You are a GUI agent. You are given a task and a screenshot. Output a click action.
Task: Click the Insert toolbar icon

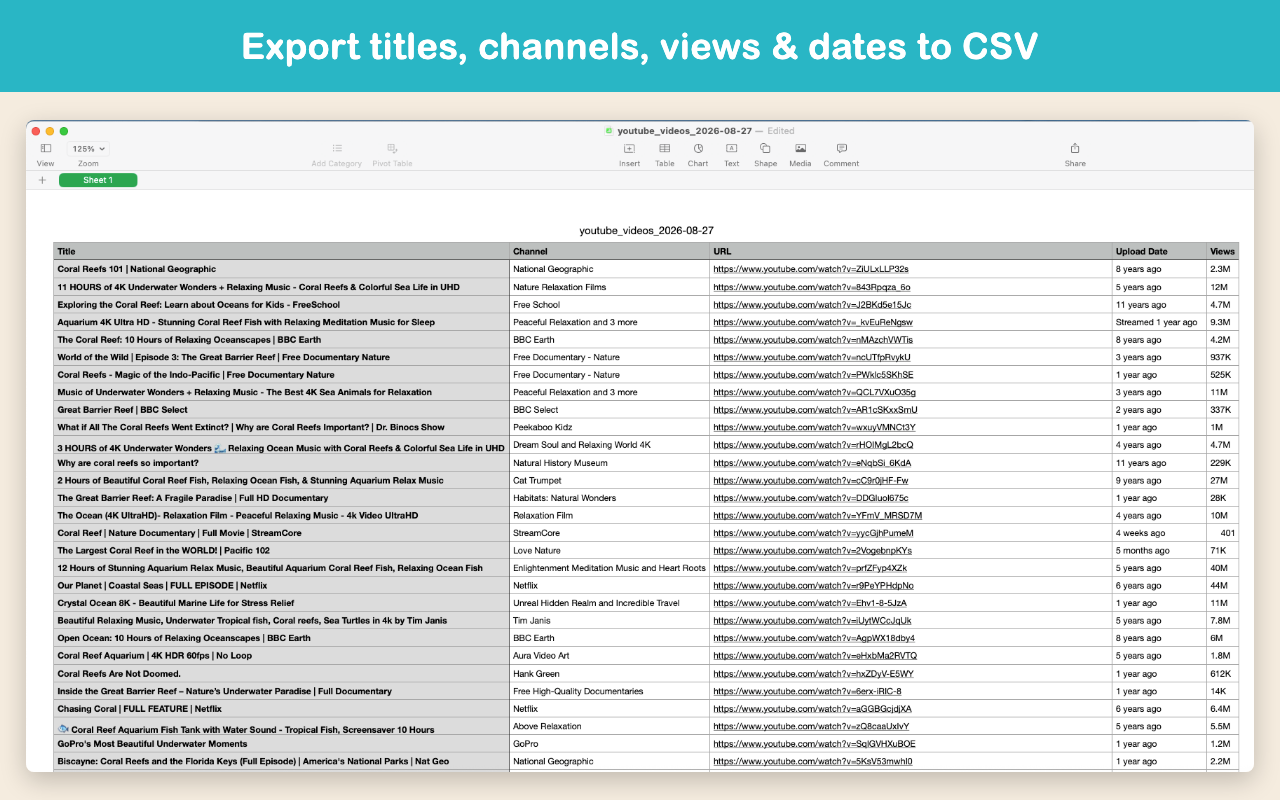coord(629,148)
